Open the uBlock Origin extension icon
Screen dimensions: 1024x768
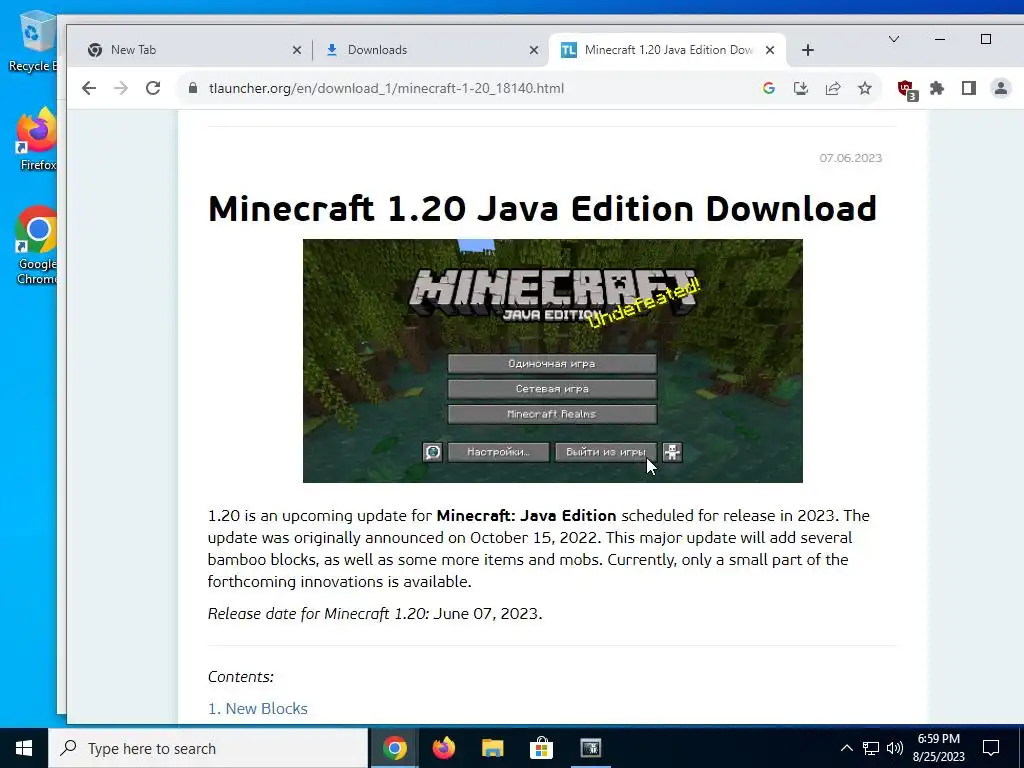pos(906,89)
